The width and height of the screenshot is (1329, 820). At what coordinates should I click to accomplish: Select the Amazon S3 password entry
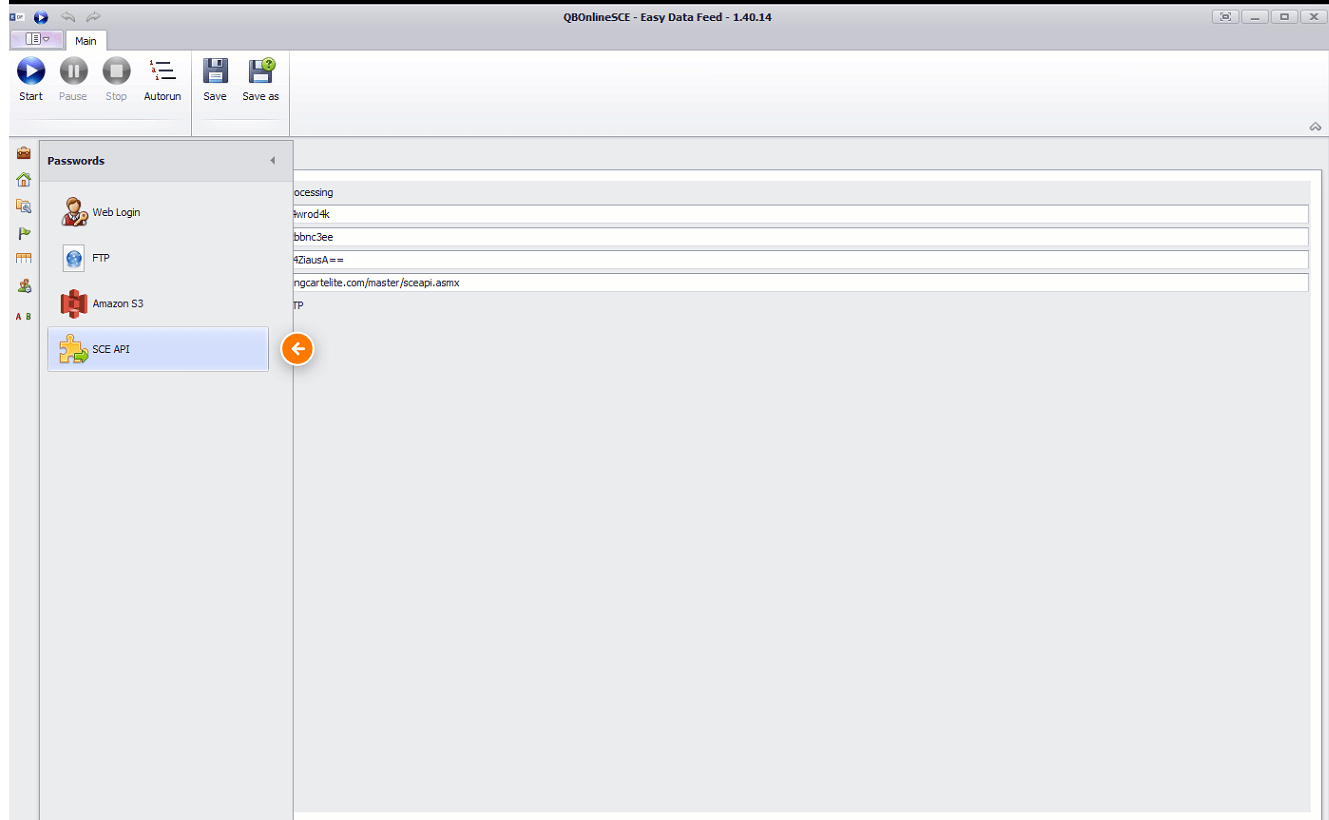pyautogui.click(x=158, y=303)
